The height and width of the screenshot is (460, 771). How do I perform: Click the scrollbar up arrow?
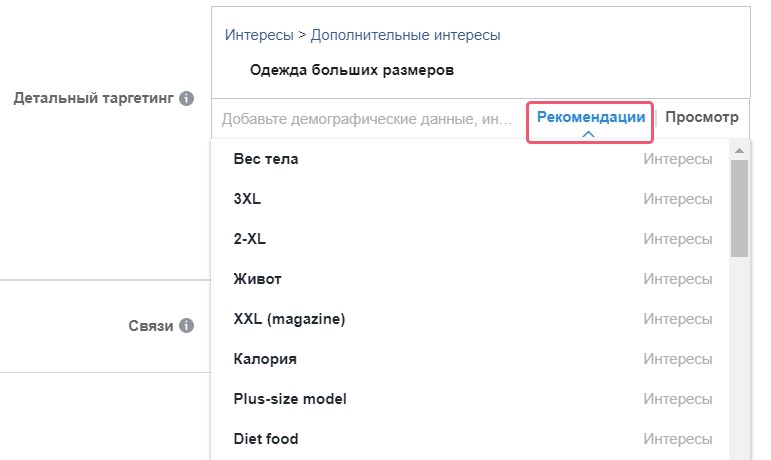[739, 151]
